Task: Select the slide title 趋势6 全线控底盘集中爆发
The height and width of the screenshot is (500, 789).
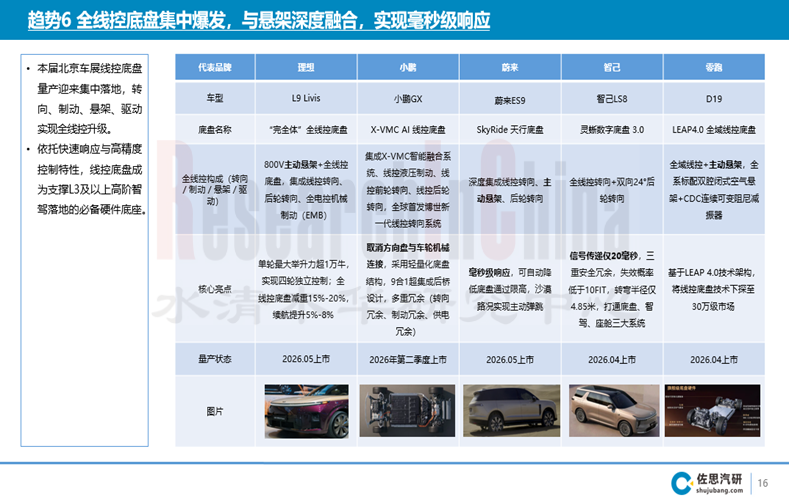Action: pyautogui.click(x=259, y=21)
